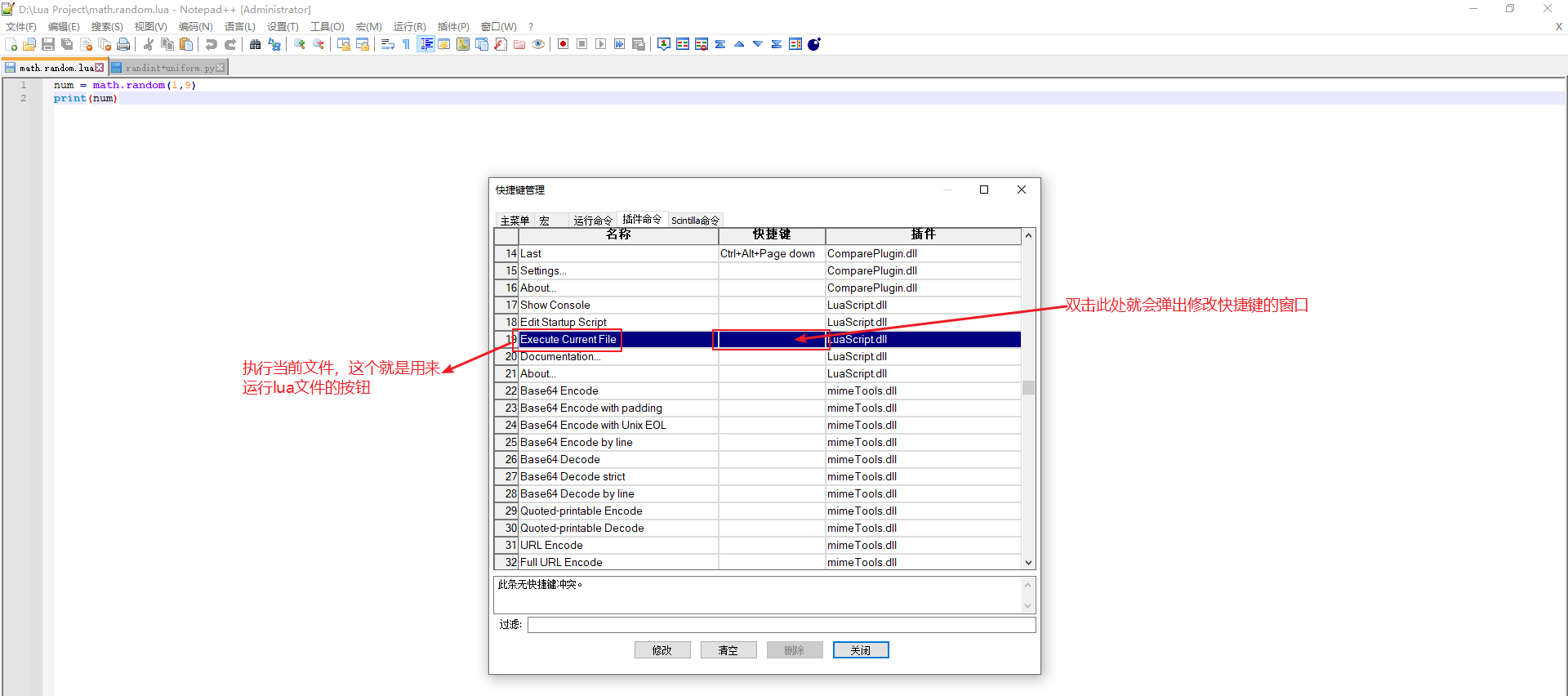This screenshot has height=696, width=1568.
Task: Click the 快捷键 column header
Action: (x=772, y=235)
